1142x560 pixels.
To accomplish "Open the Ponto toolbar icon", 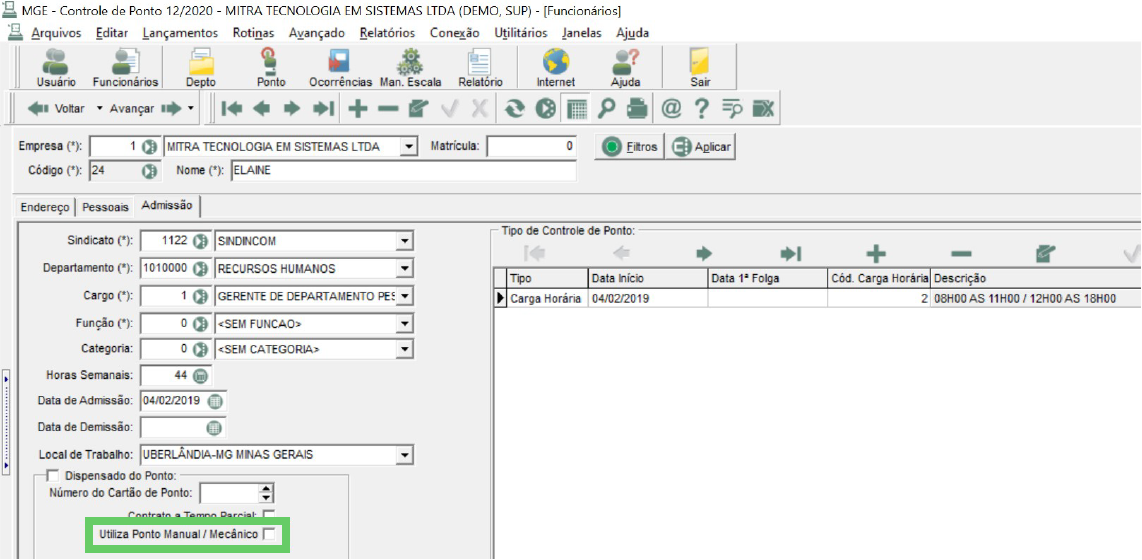I will [x=270, y=67].
